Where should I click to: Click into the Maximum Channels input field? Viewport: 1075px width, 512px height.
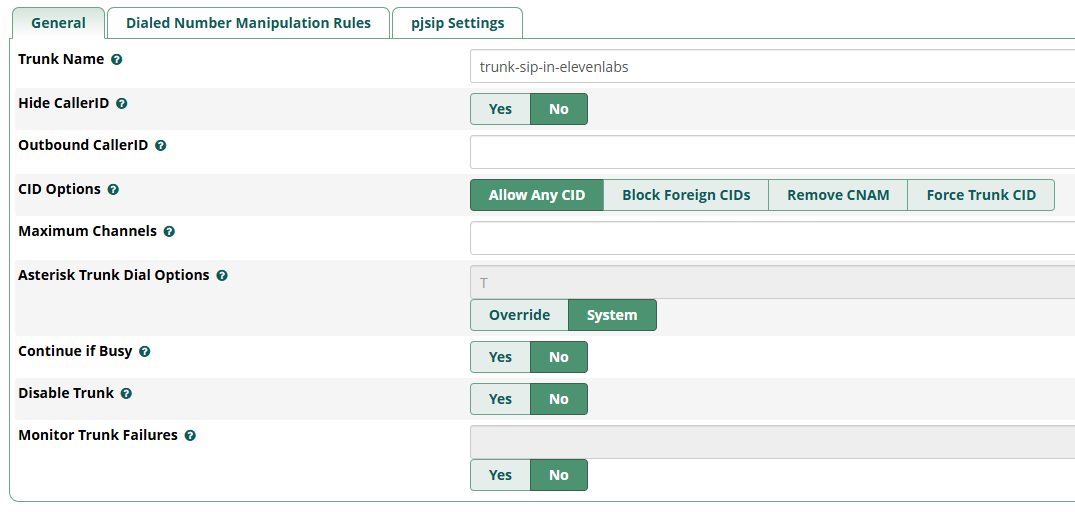click(770, 238)
